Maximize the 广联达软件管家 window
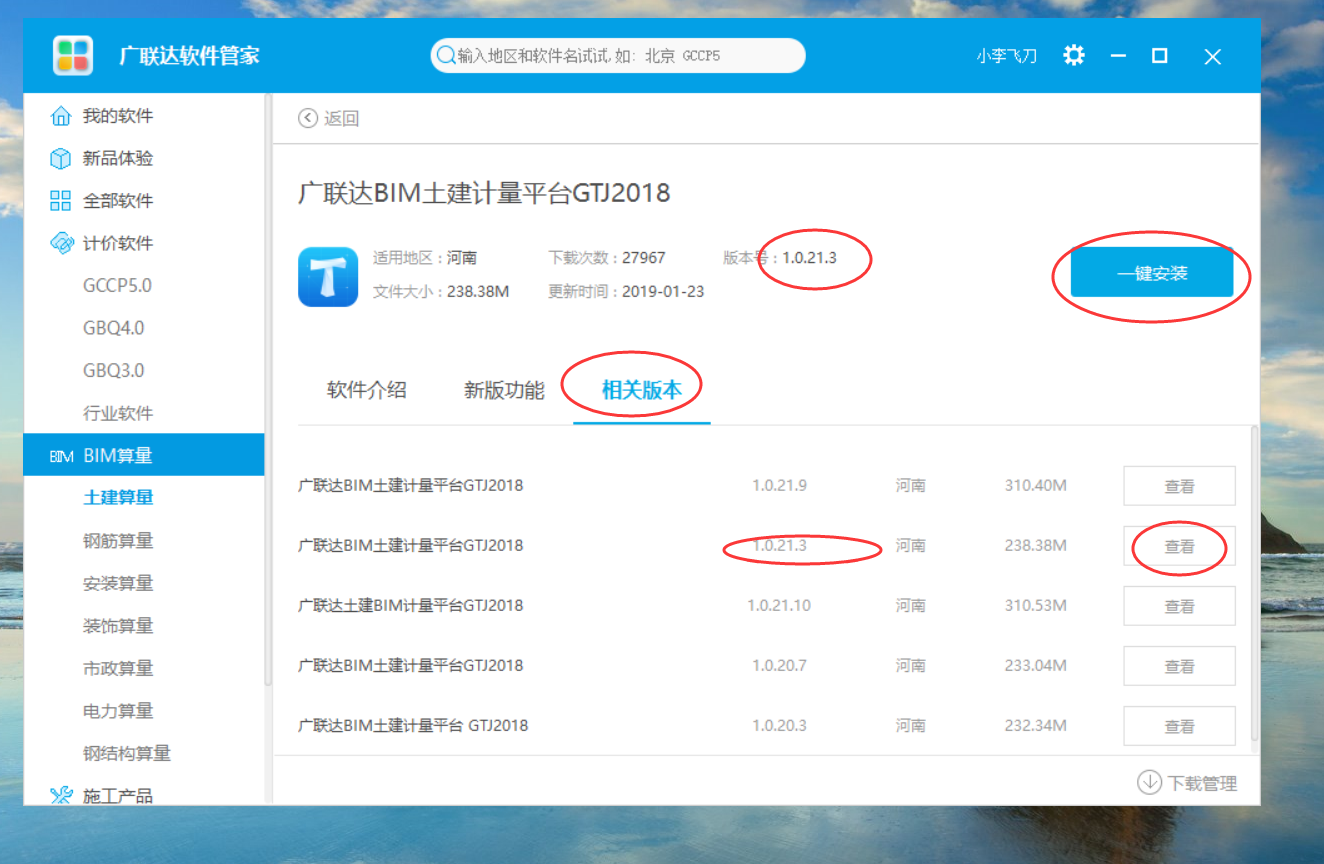The height and width of the screenshot is (864, 1324). pos(1160,56)
